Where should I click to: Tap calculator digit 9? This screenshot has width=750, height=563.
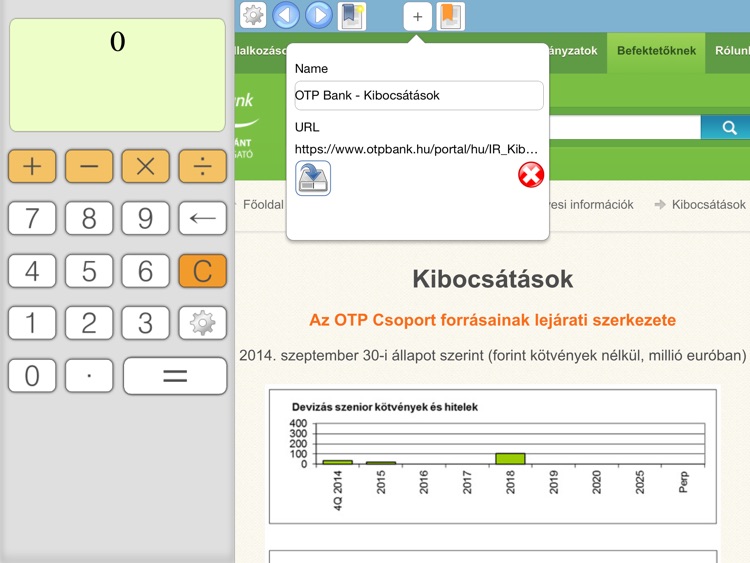pyautogui.click(x=145, y=218)
